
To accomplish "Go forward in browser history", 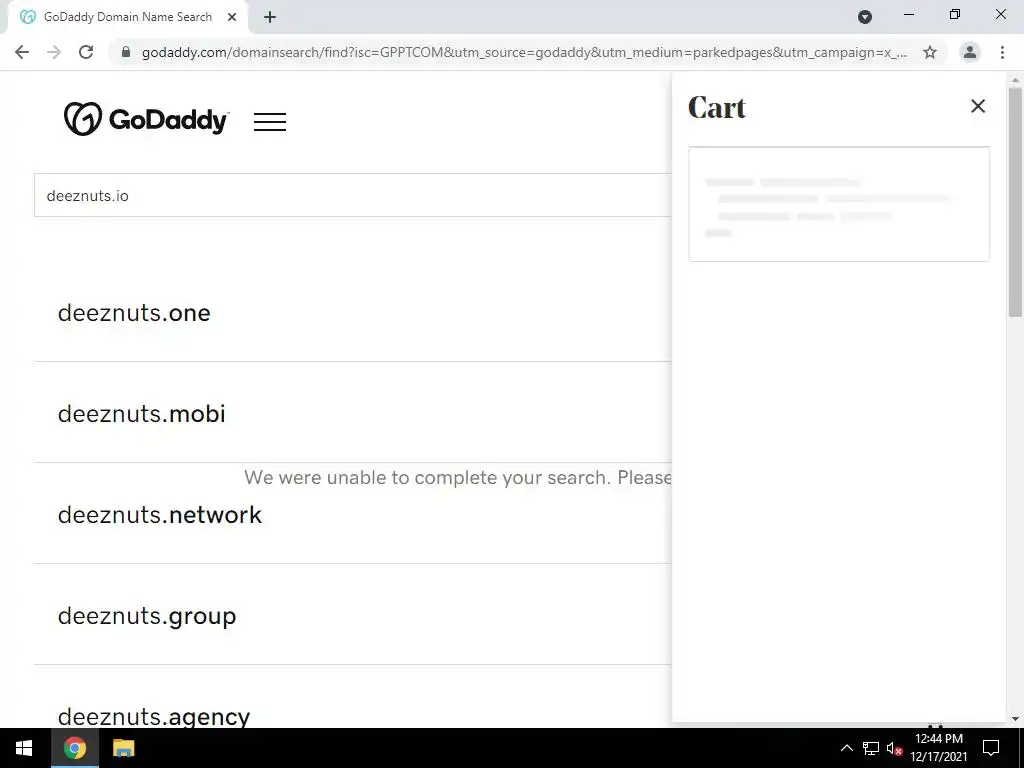I will point(54,52).
